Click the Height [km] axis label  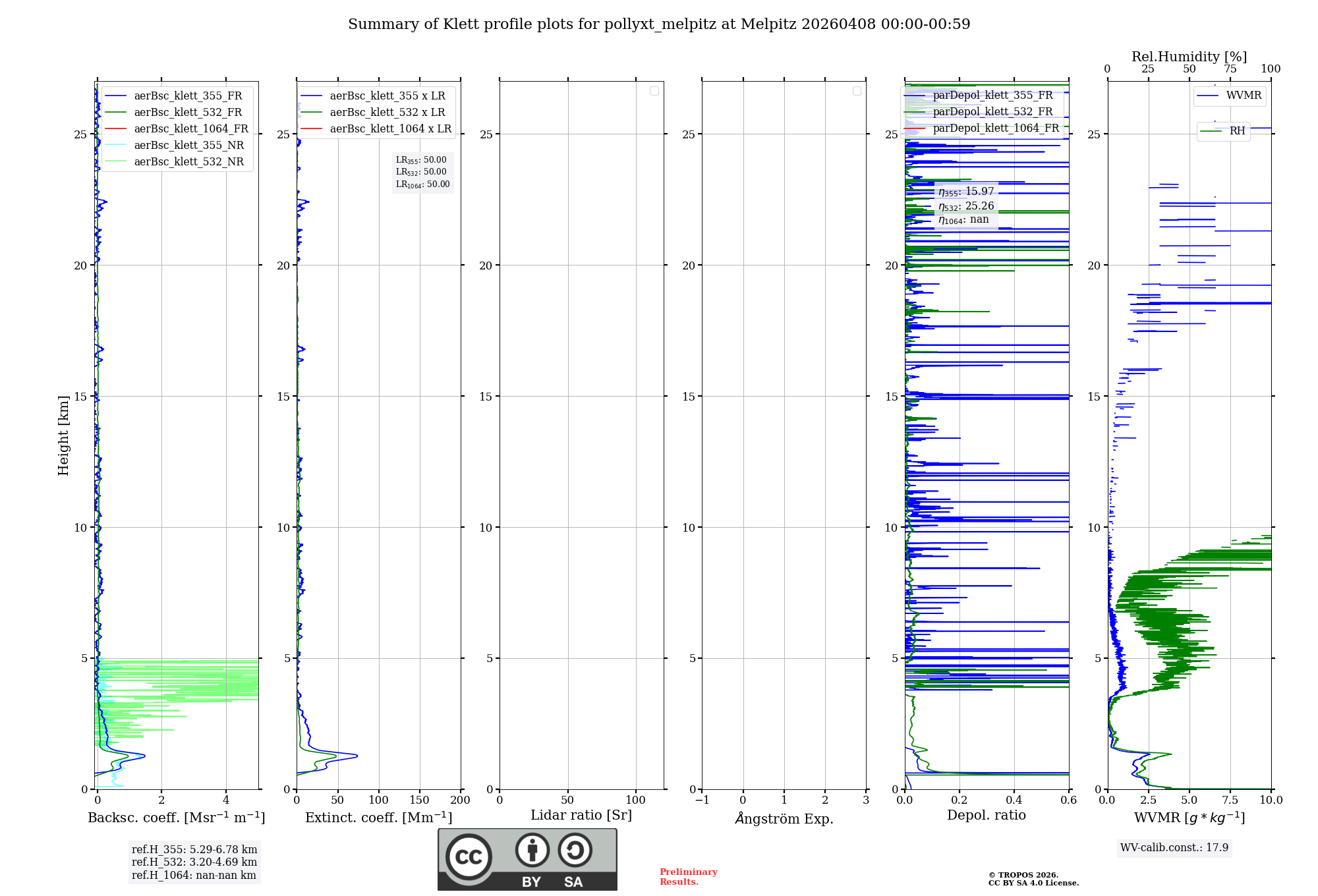pyautogui.click(x=63, y=435)
